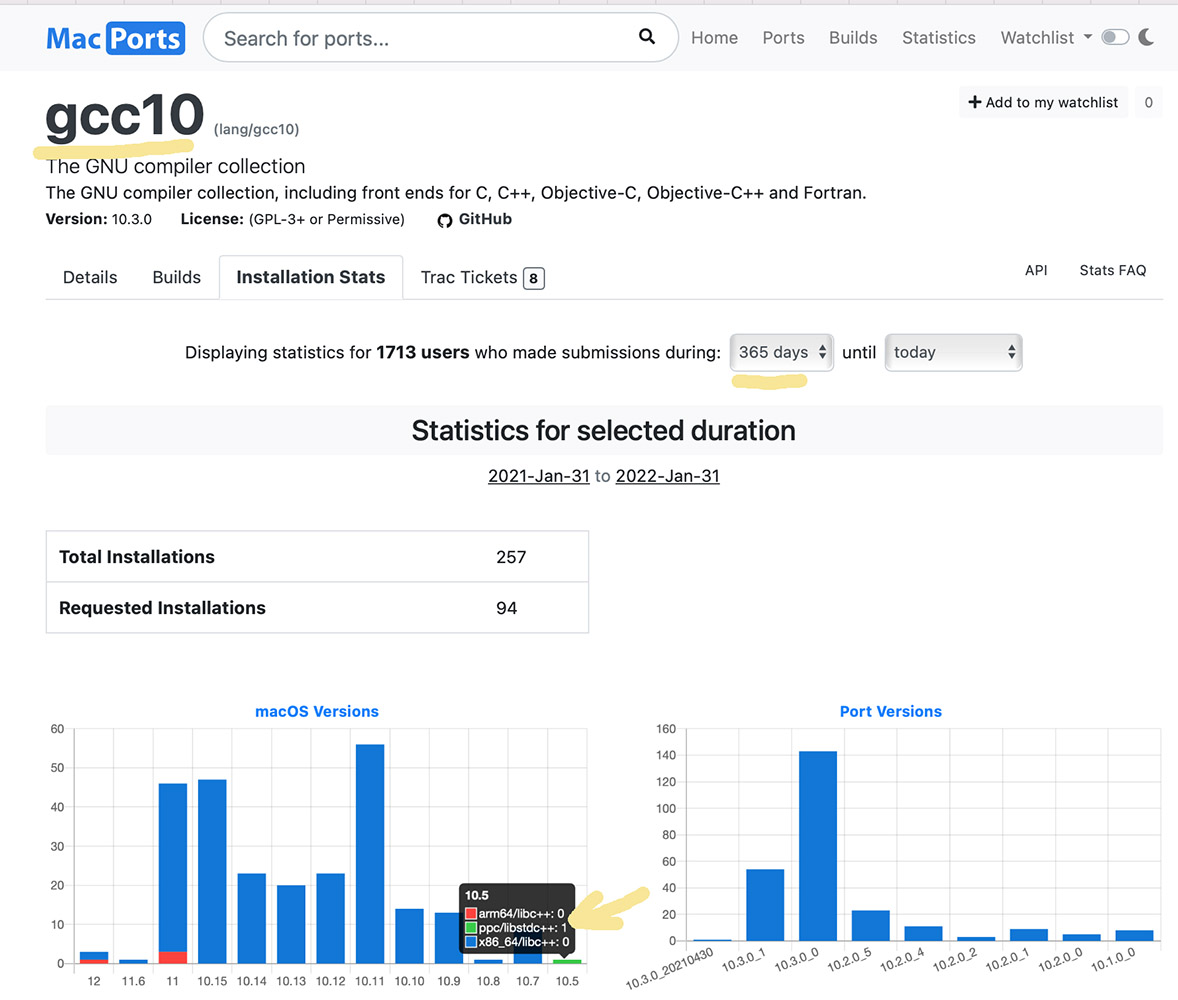Click the moon dark mode icon
This screenshot has width=1178, height=1000.
pyautogui.click(x=1146, y=37)
